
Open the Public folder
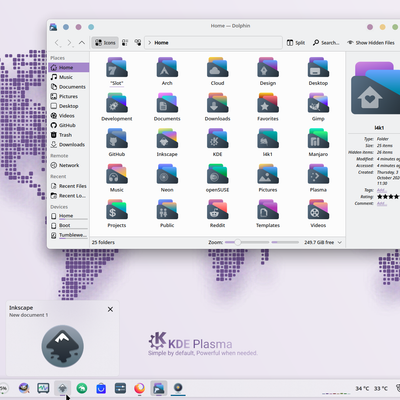[167, 210]
